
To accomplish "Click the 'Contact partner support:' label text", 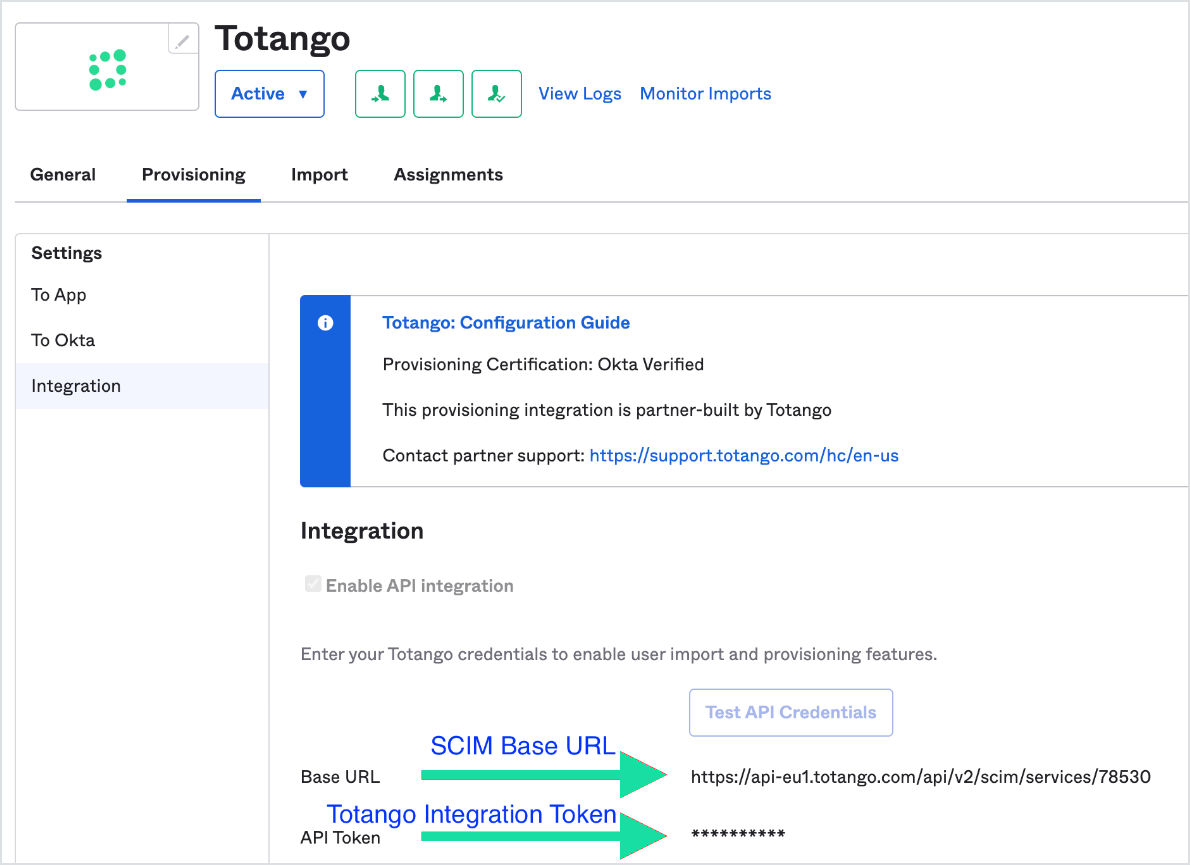I will pyautogui.click(x=483, y=456).
